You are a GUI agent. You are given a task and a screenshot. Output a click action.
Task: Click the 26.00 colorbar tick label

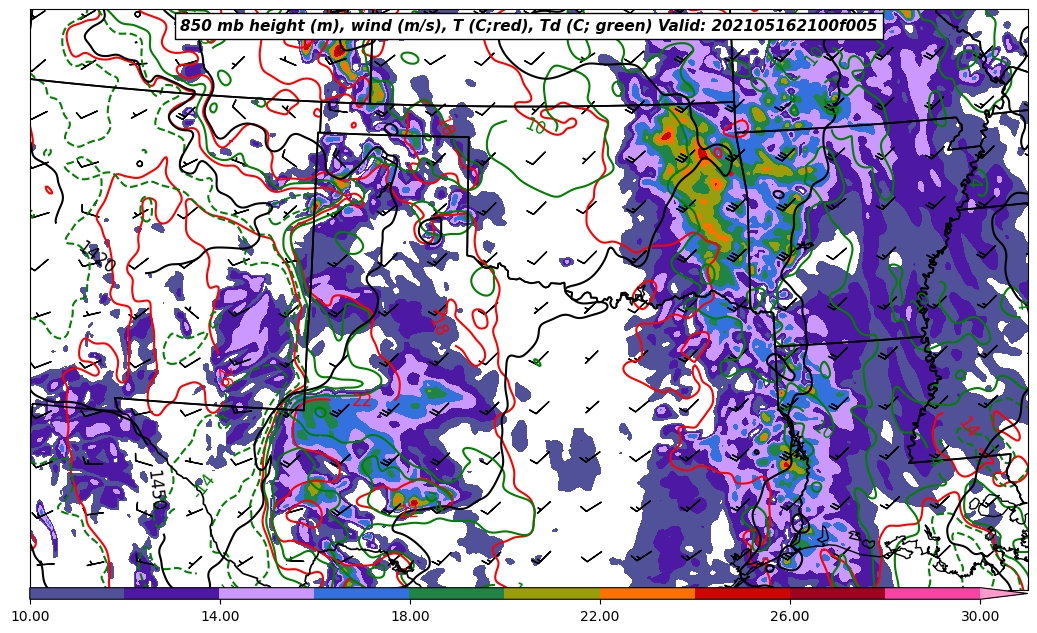pos(790,616)
